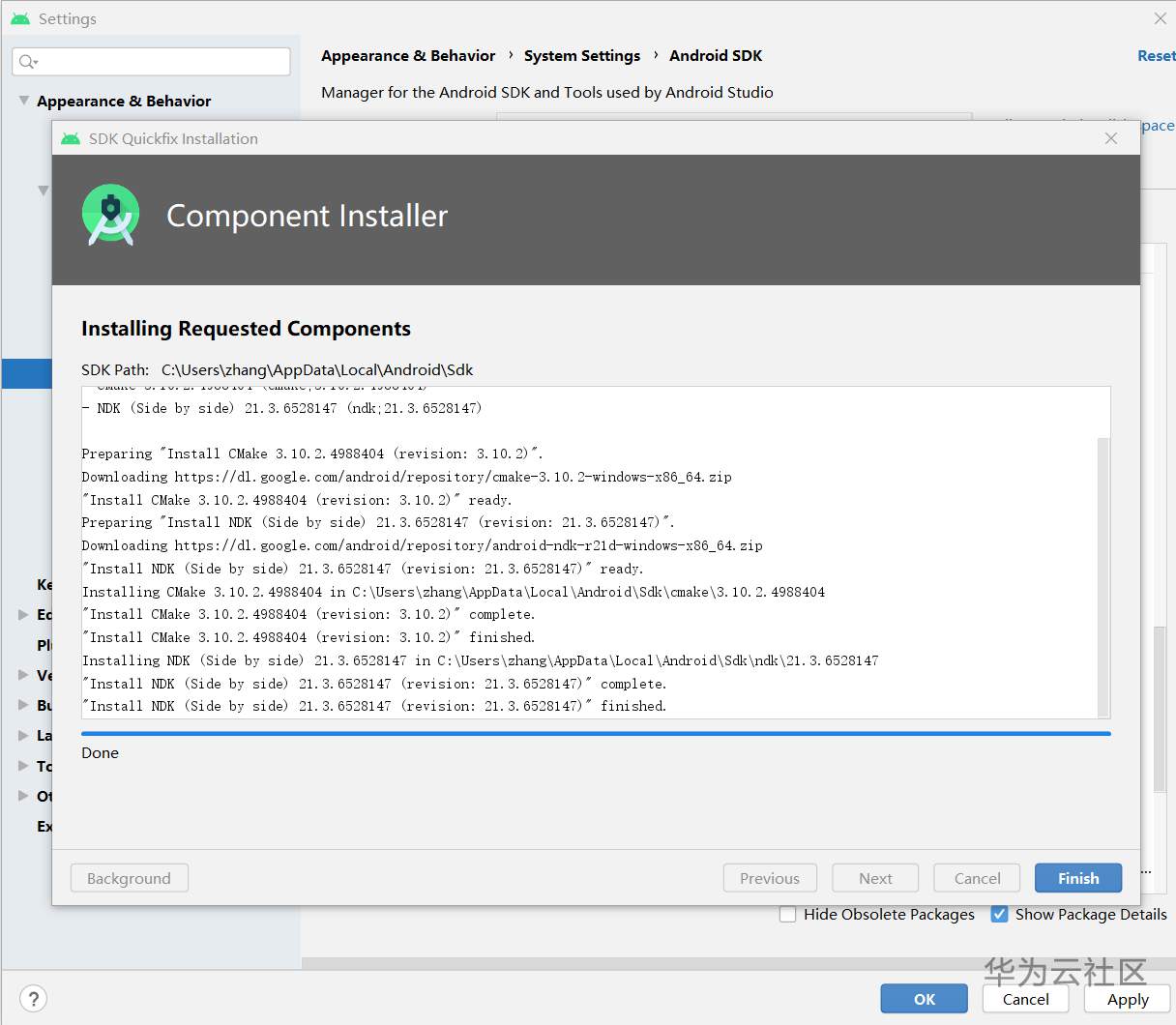Viewport: 1176px width, 1025px height.
Task: Expand the tree node starting with Ed
Action: (x=23, y=614)
